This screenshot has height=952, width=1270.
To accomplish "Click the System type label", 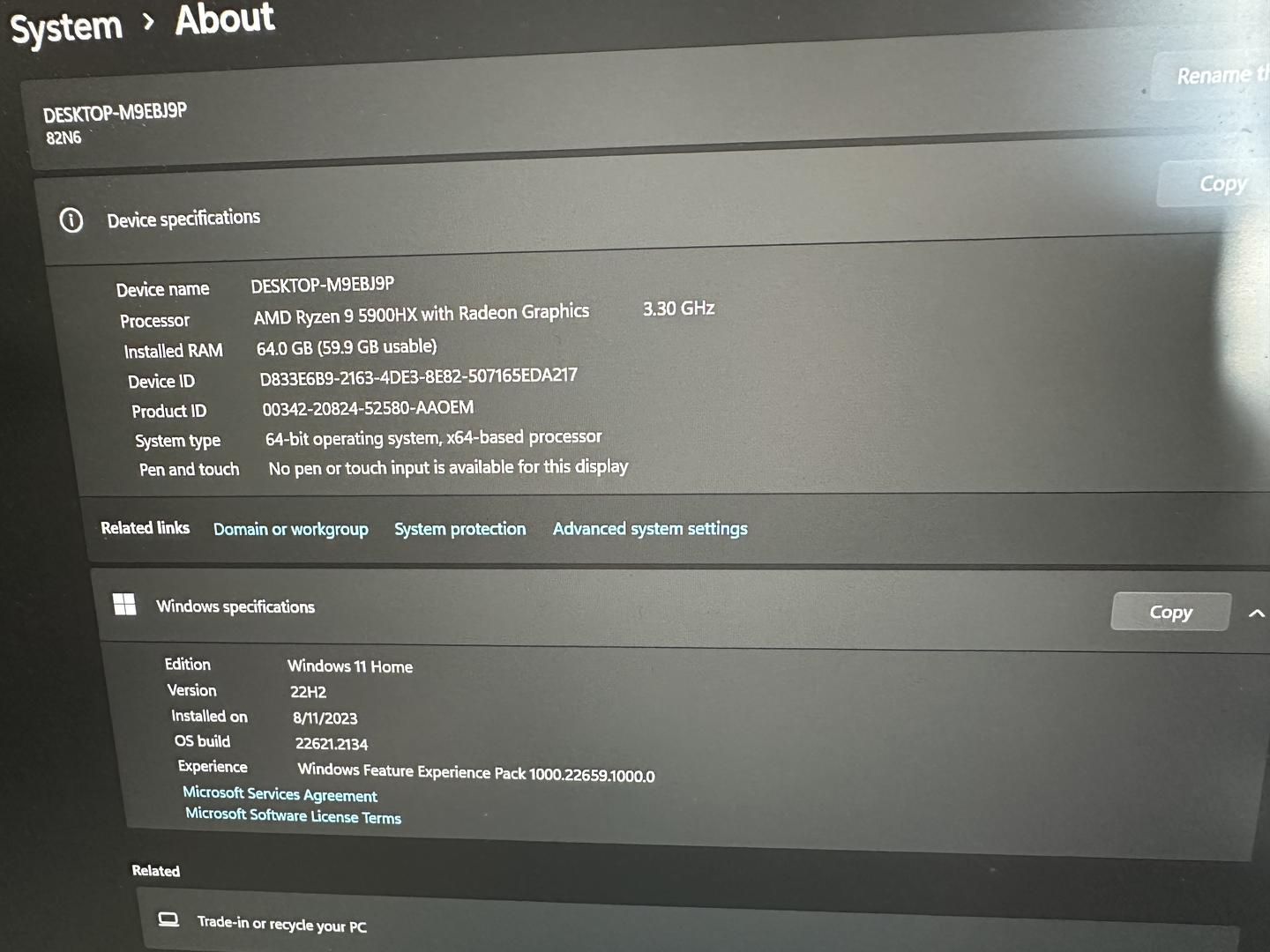I will 178,441.
